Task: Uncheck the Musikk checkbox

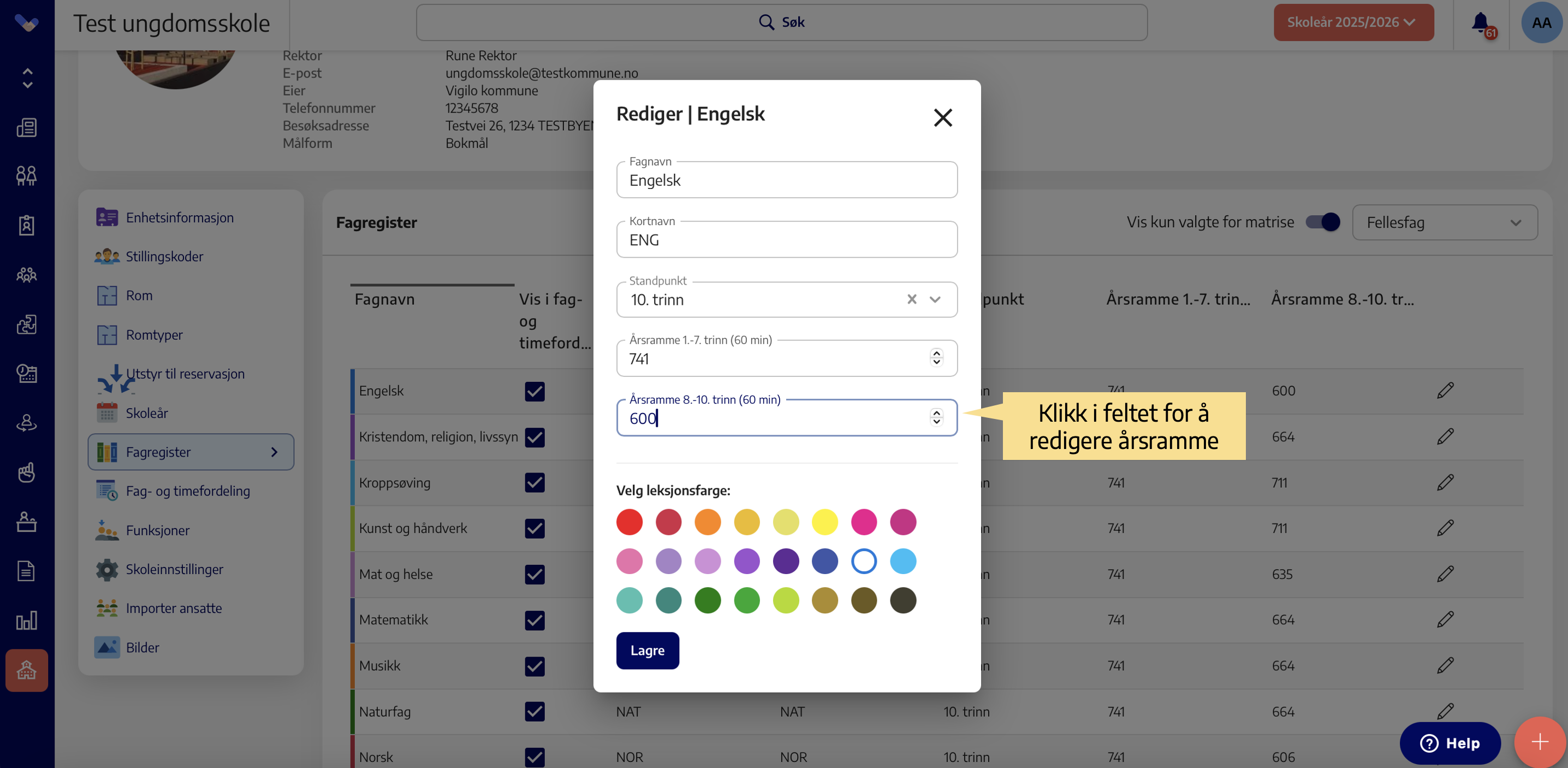Action: 534,666
